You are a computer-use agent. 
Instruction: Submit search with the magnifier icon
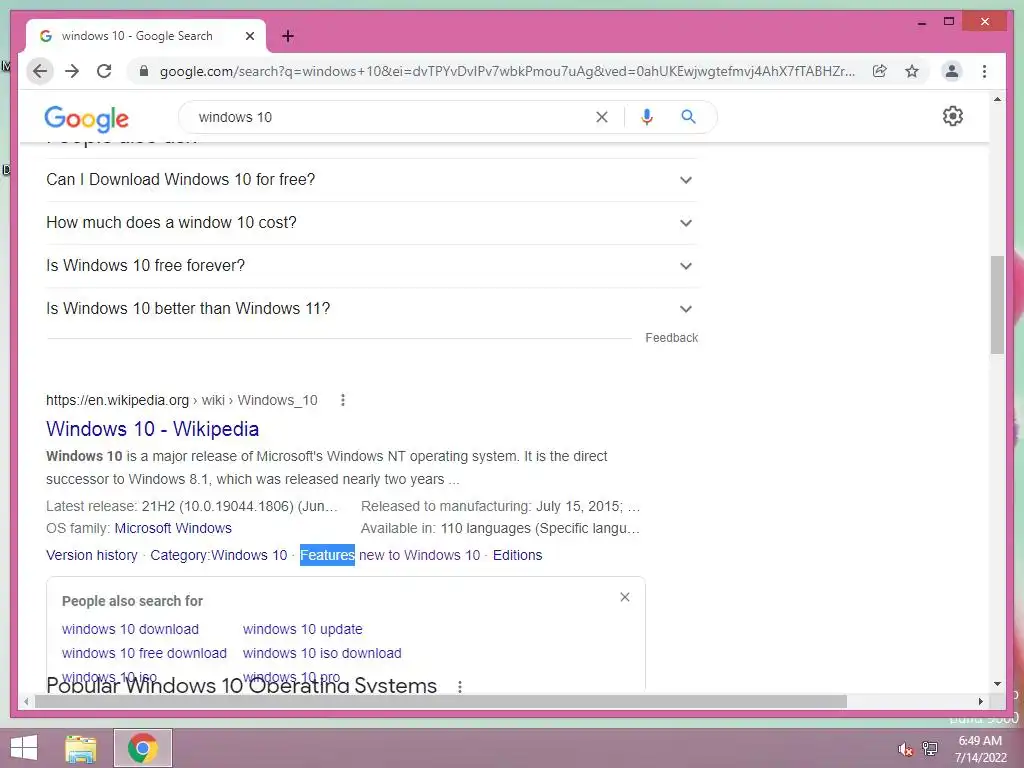click(688, 117)
